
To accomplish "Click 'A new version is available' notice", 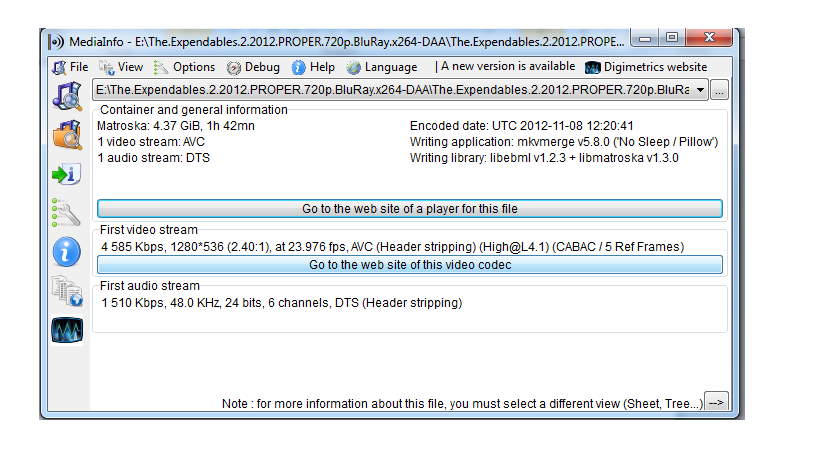I will [508, 66].
